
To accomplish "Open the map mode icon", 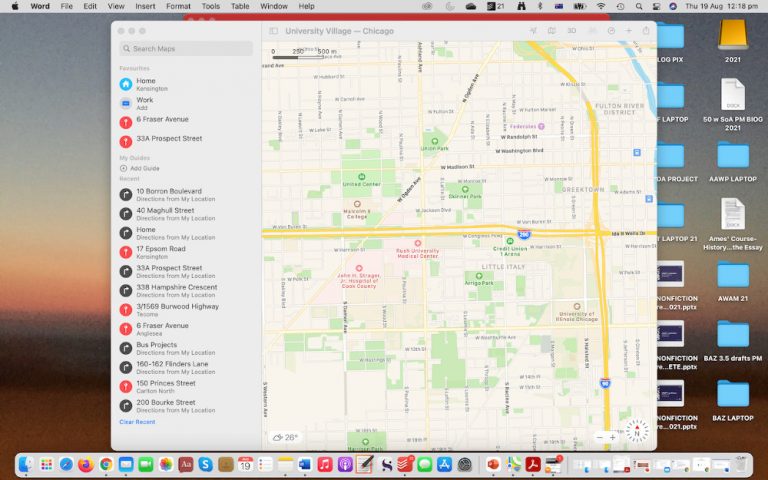I will (x=551, y=31).
